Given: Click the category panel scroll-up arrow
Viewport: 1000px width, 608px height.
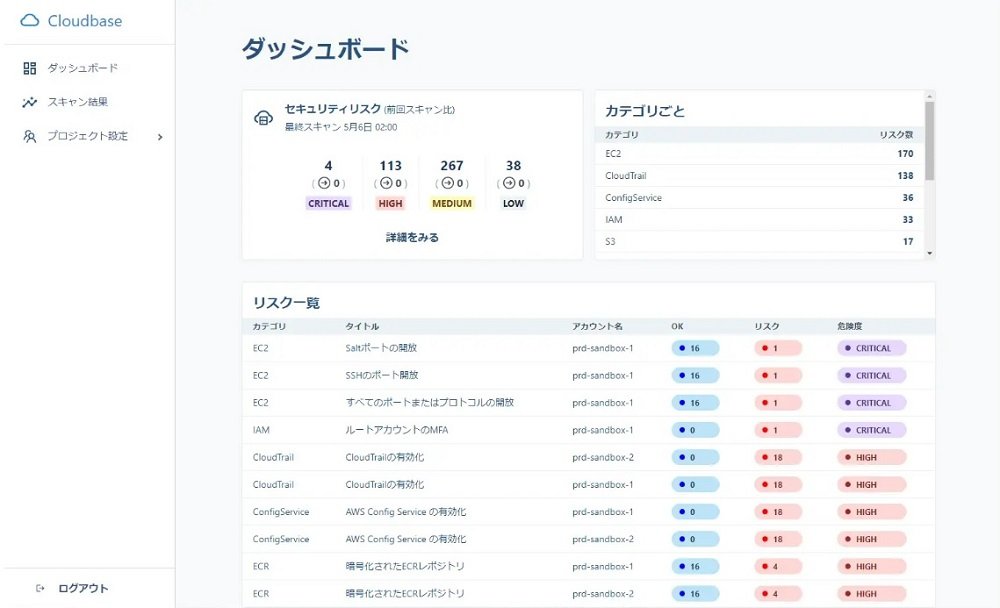Looking at the screenshot, I should [x=929, y=96].
